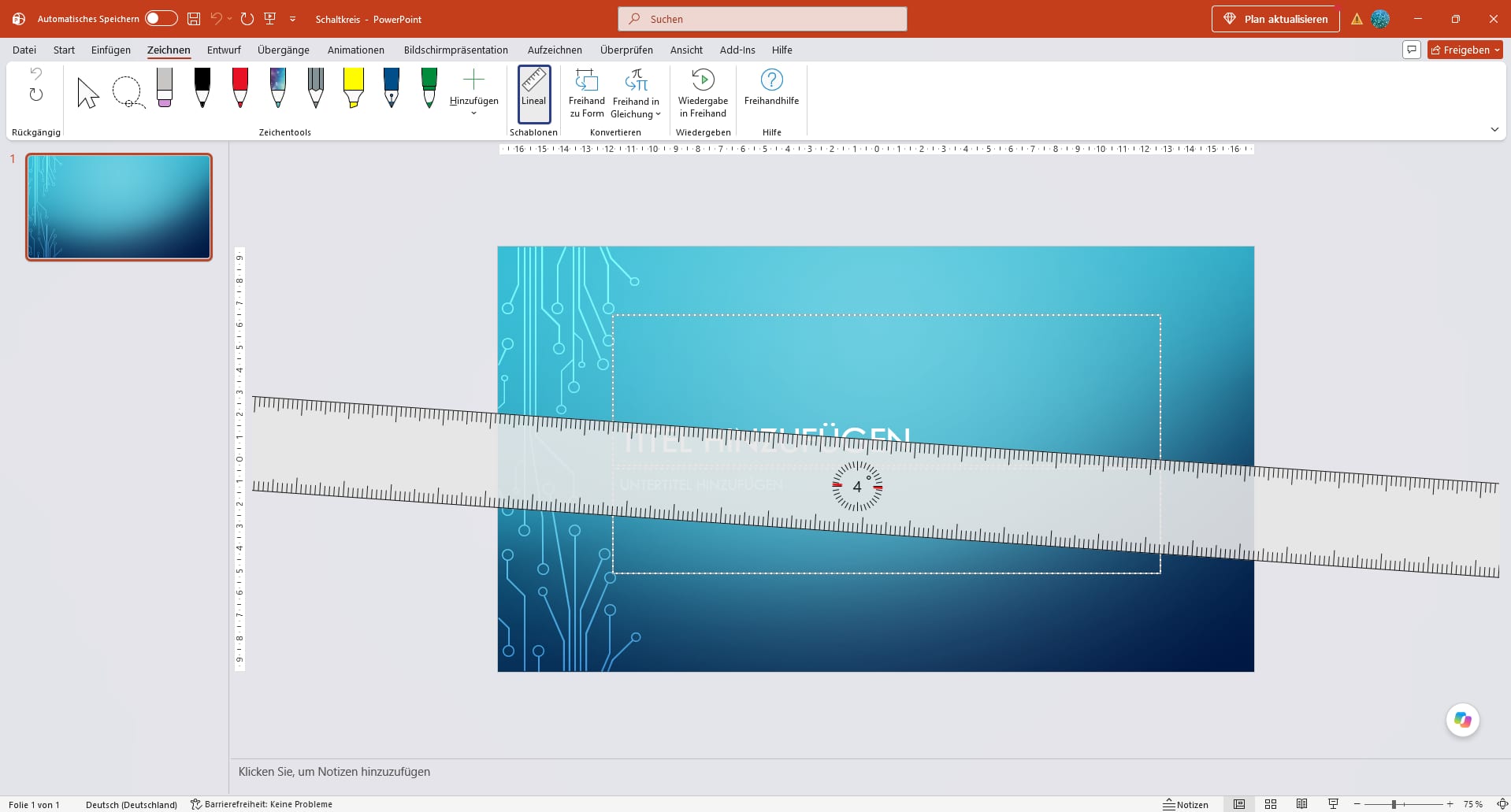Pick the dark blue pen
The width and height of the screenshot is (1511, 812).
pos(392,88)
